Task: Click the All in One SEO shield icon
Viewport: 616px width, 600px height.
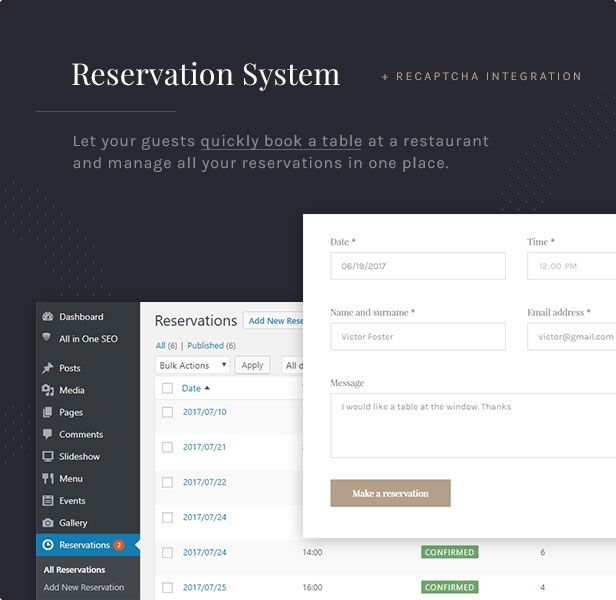Action: (x=48, y=339)
